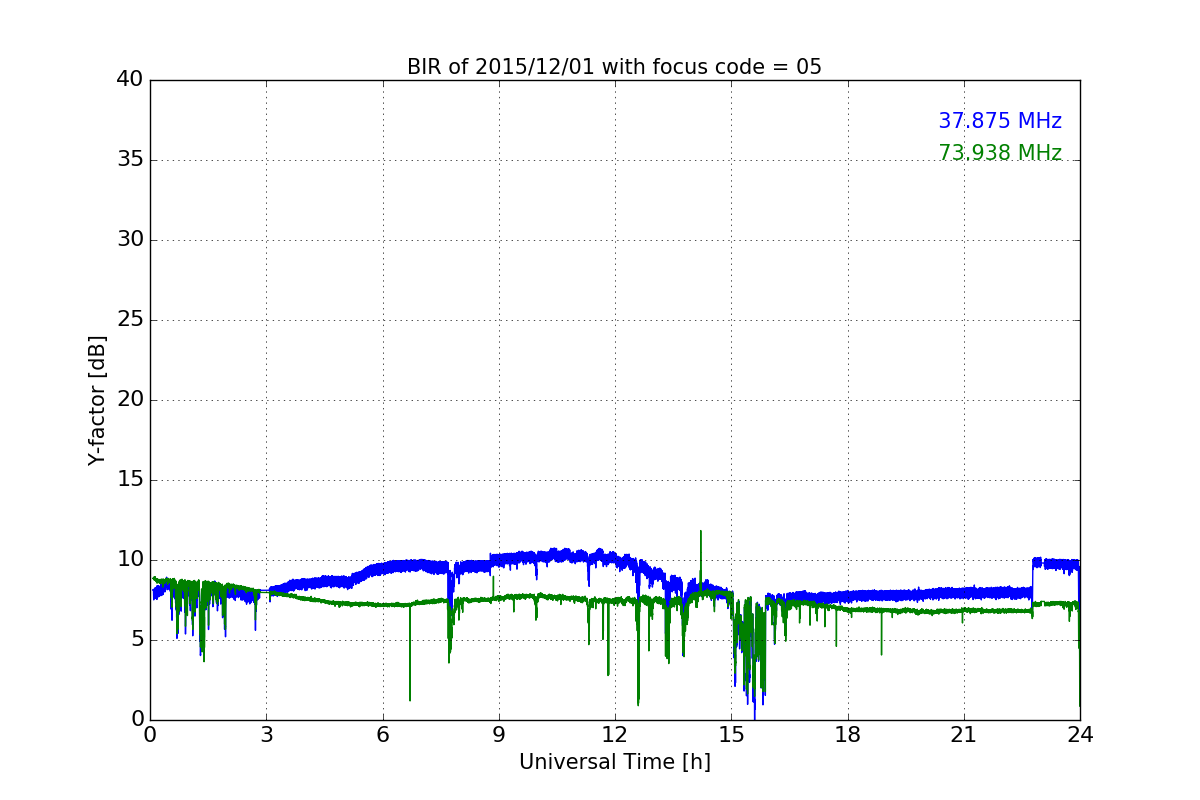Click x-axis tick label '21'
This screenshot has height=800, width=1200.
point(964,735)
